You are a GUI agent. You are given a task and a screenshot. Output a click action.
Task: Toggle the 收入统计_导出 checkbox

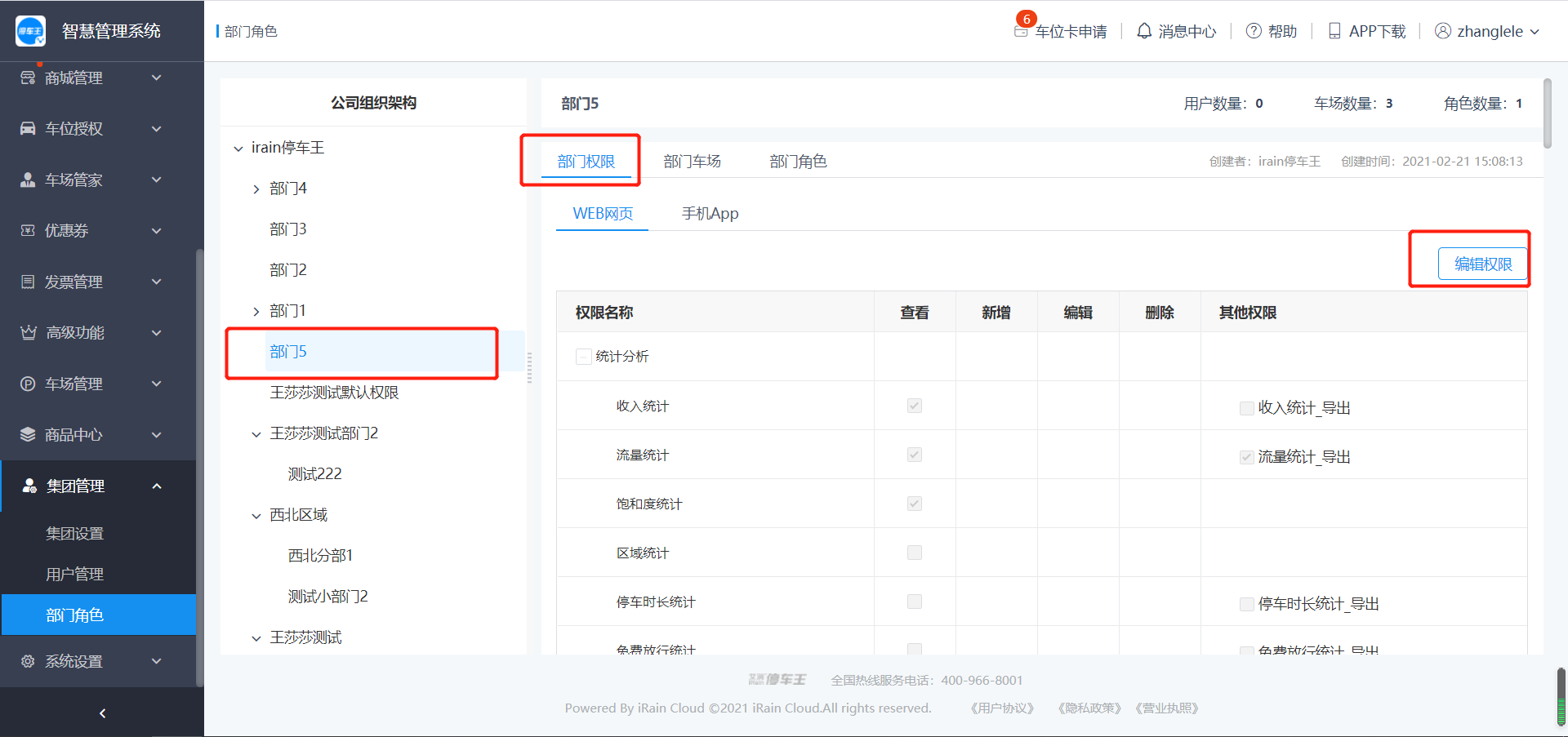(1247, 408)
